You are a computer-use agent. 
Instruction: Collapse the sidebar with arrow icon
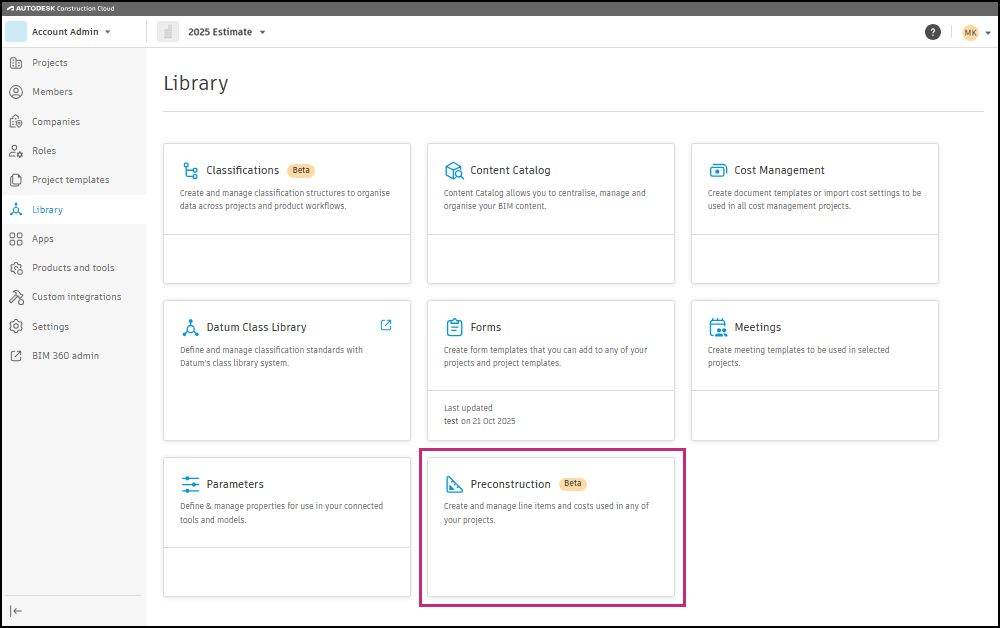16,611
